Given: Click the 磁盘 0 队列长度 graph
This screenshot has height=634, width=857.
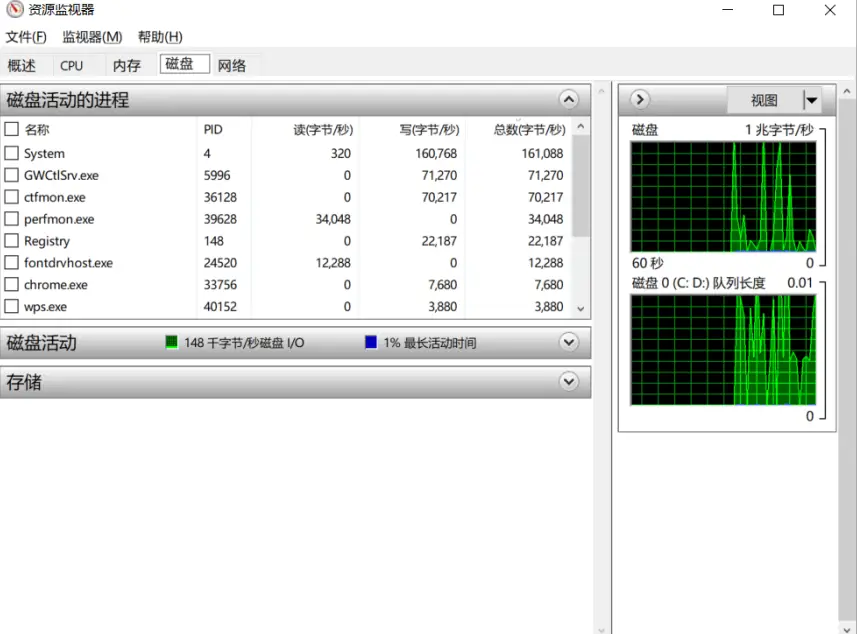Looking at the screenshot, I should [x=723, y=350].
